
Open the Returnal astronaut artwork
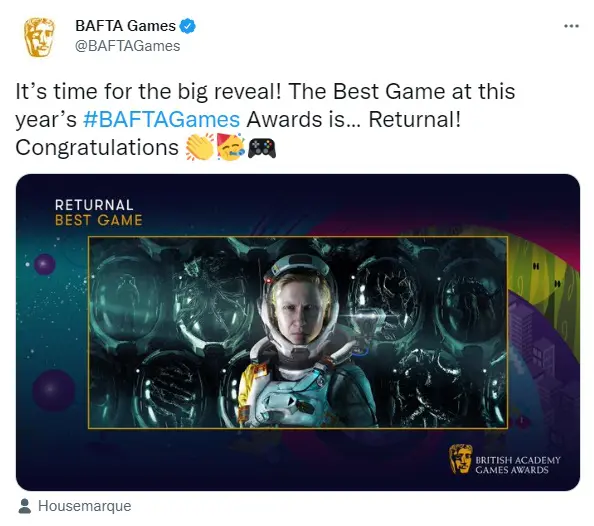298,332
